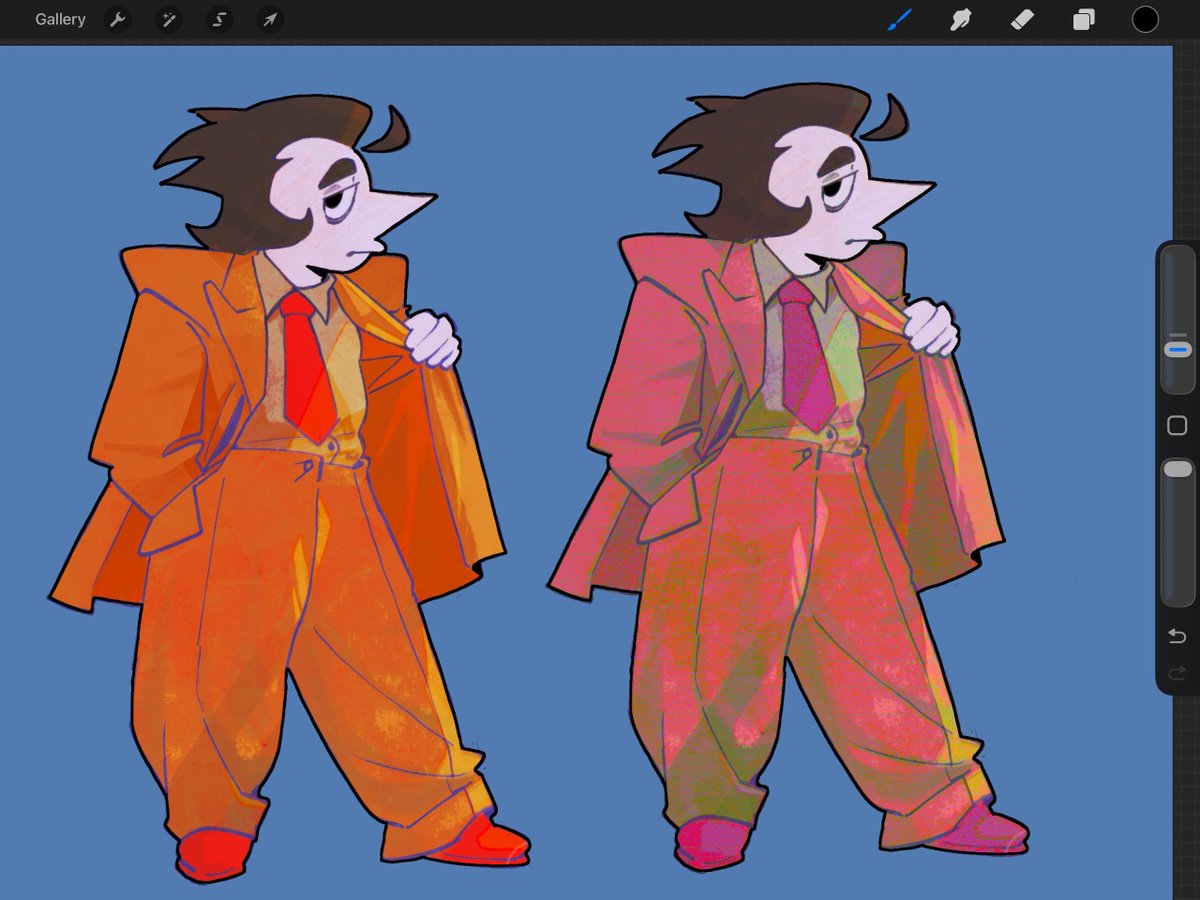Activate the Selection tool
This screenshot has height=900, width=1200.
tap(219, 19)
